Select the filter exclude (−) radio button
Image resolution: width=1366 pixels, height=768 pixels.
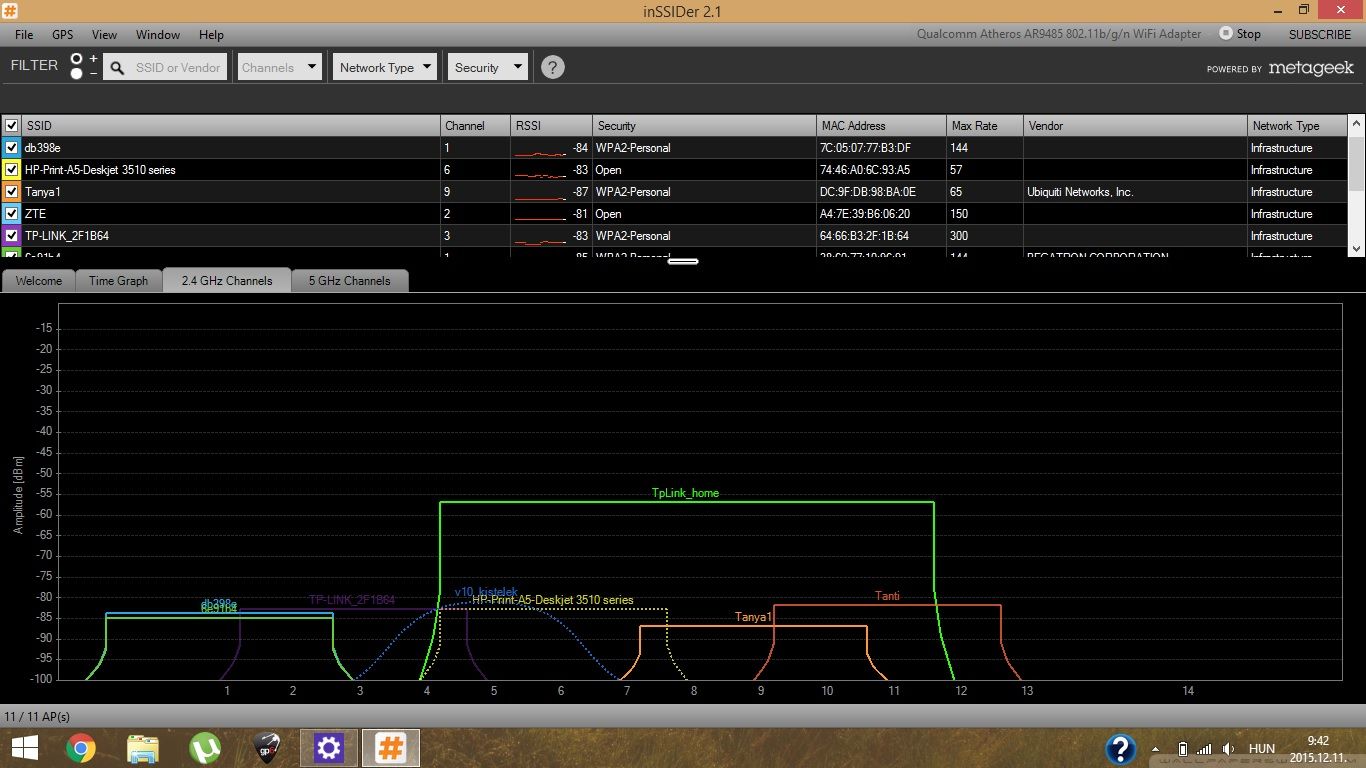[77, 74]
